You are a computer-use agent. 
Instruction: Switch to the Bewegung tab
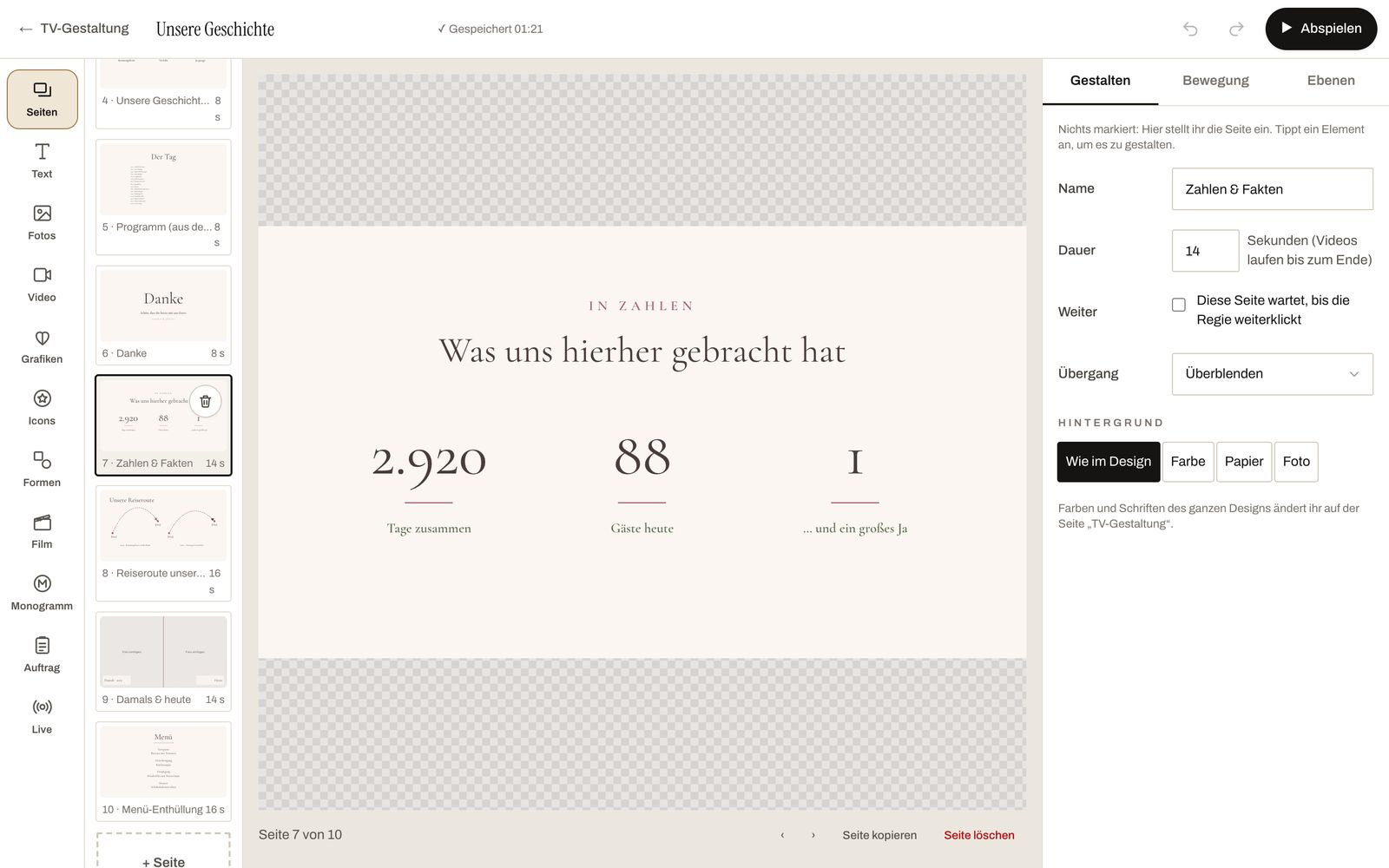(1215, 81)
